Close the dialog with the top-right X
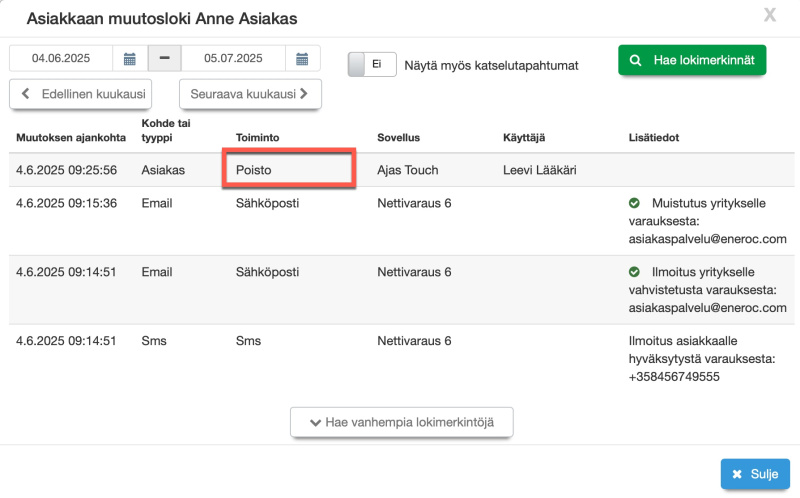Viewport: 800px width, 498px height. pos(769,15)
